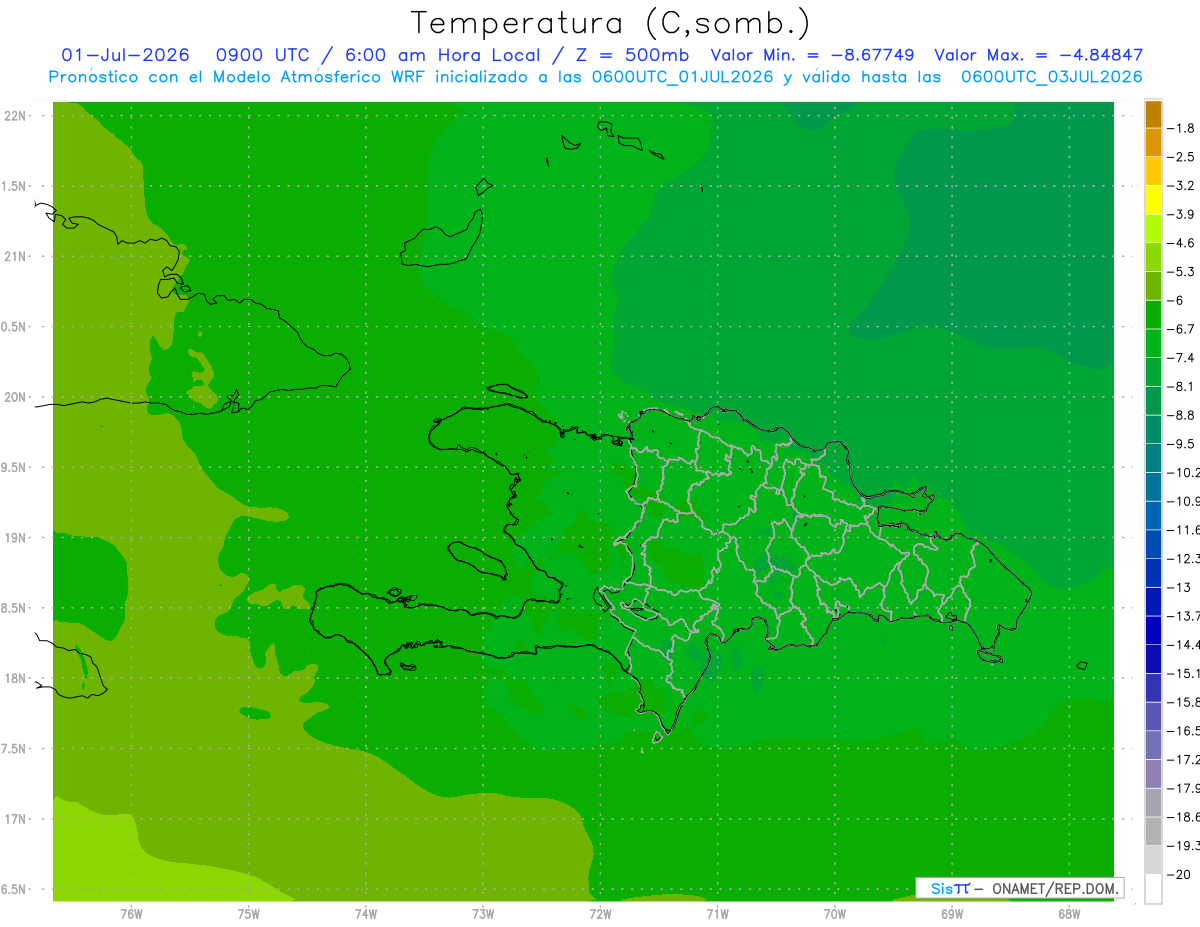Click the "Valor Min. = -8.67749" readout
Viewport: 1200px width, 927px height.
coord(812,55)
